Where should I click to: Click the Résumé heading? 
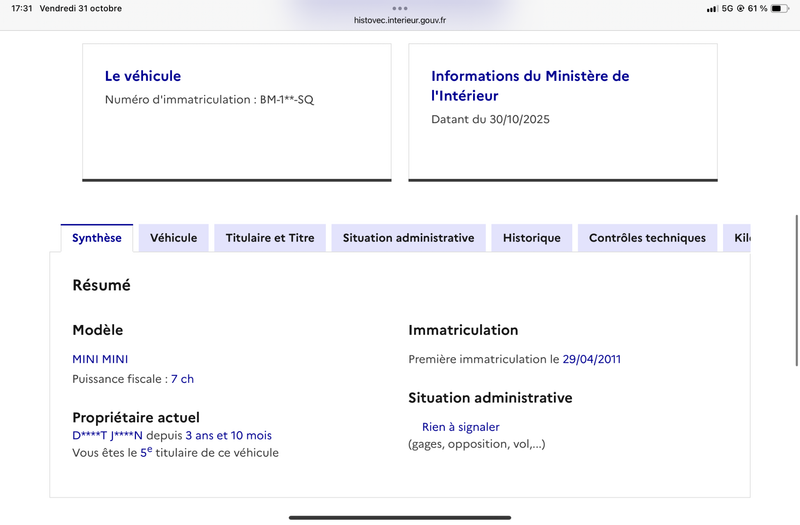tap(102, 285)
